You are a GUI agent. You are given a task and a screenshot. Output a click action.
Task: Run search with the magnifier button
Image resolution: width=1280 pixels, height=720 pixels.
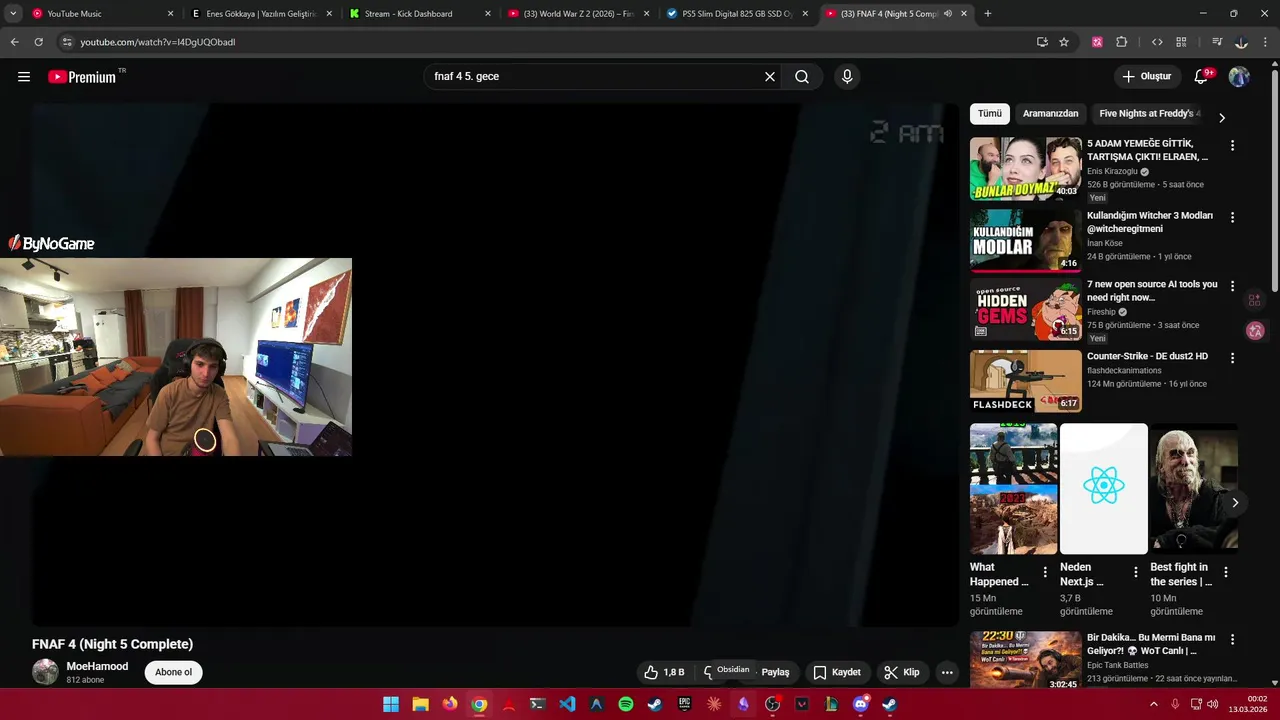(802, 77)
